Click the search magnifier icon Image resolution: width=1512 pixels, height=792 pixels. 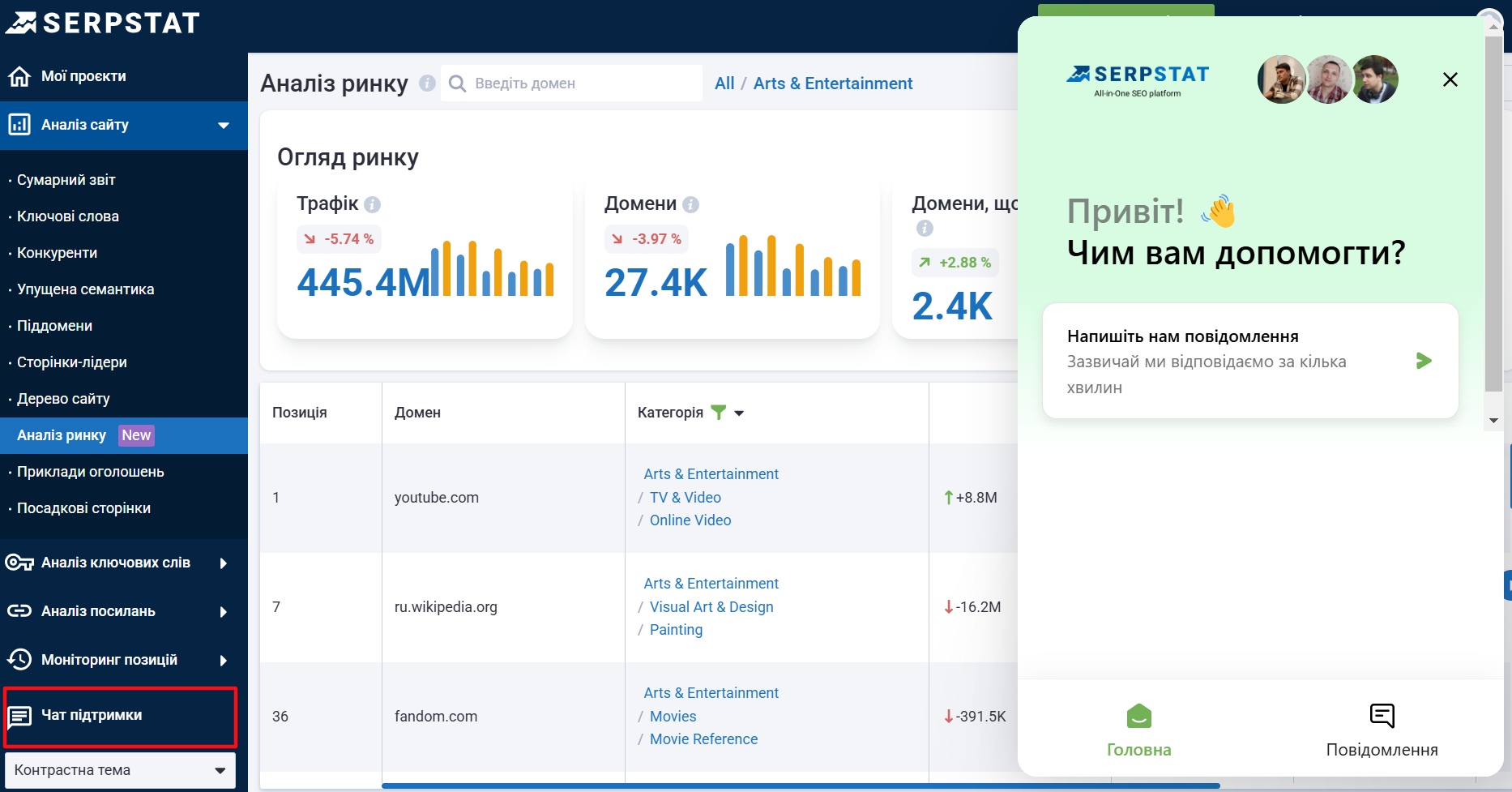point(457,83)
